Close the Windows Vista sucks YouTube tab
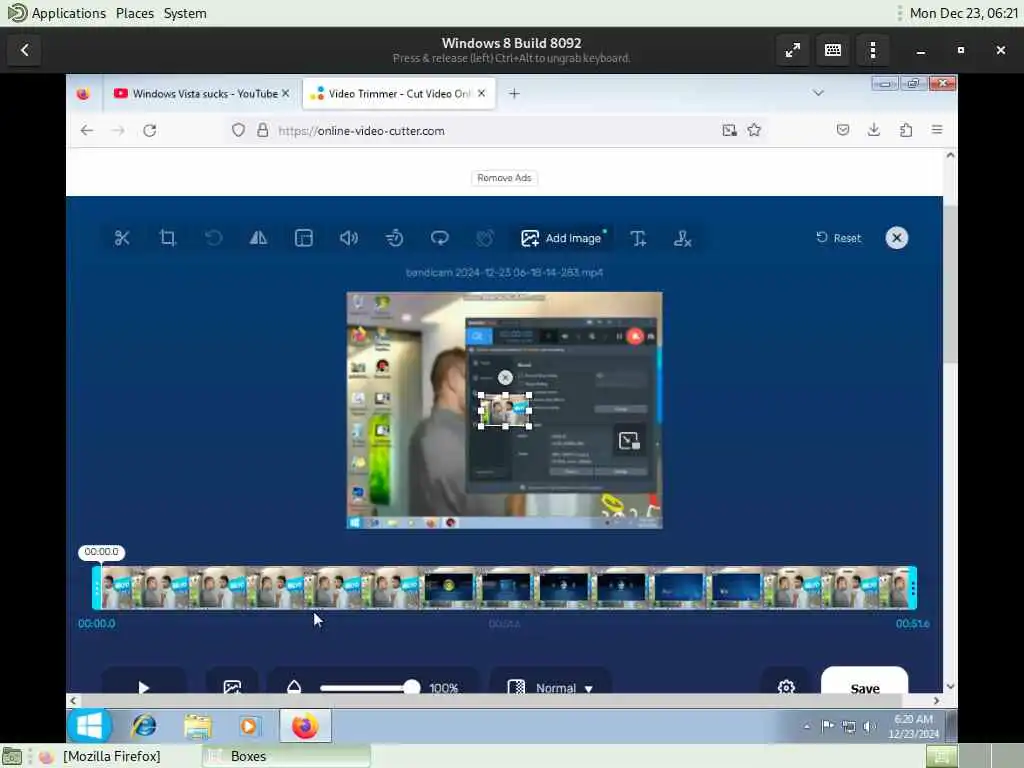1024x768 pixels. point(285,93)
